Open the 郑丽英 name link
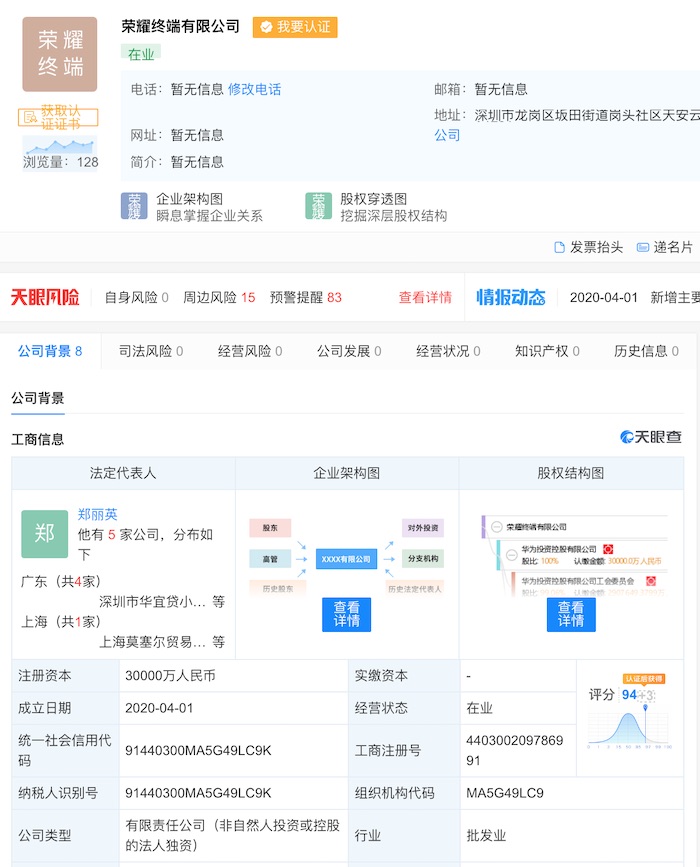This screenshot has height=867, width=700. [98, 514]
